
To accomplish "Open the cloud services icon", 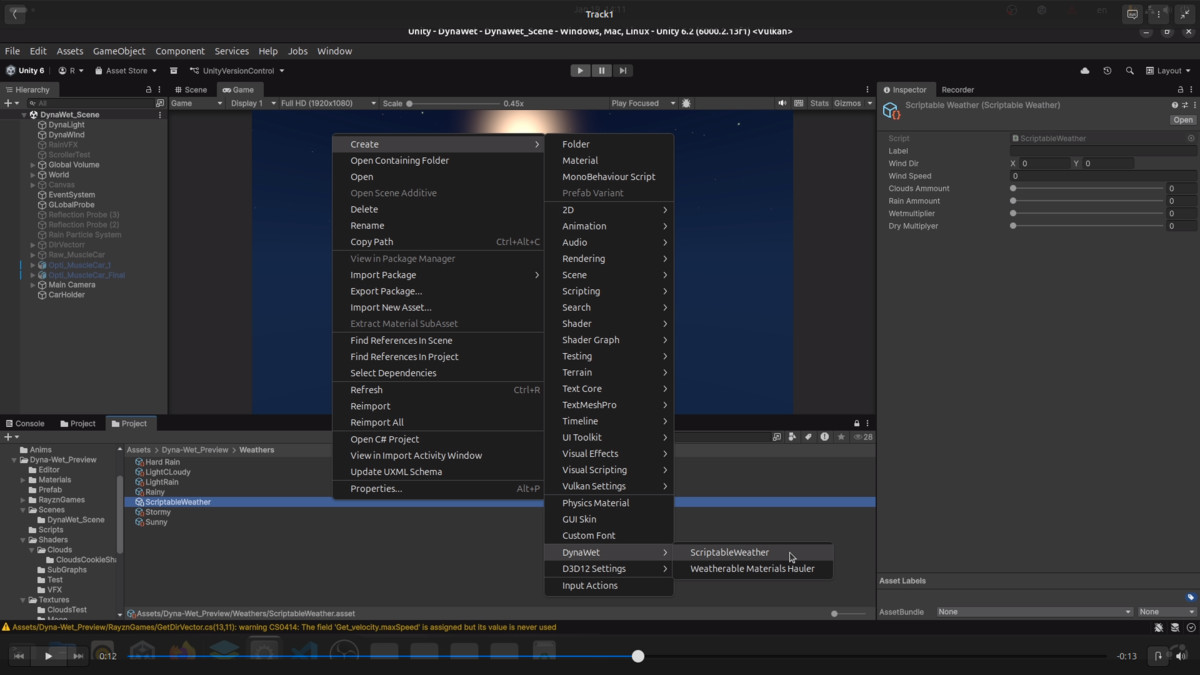I will point(1085,71).
